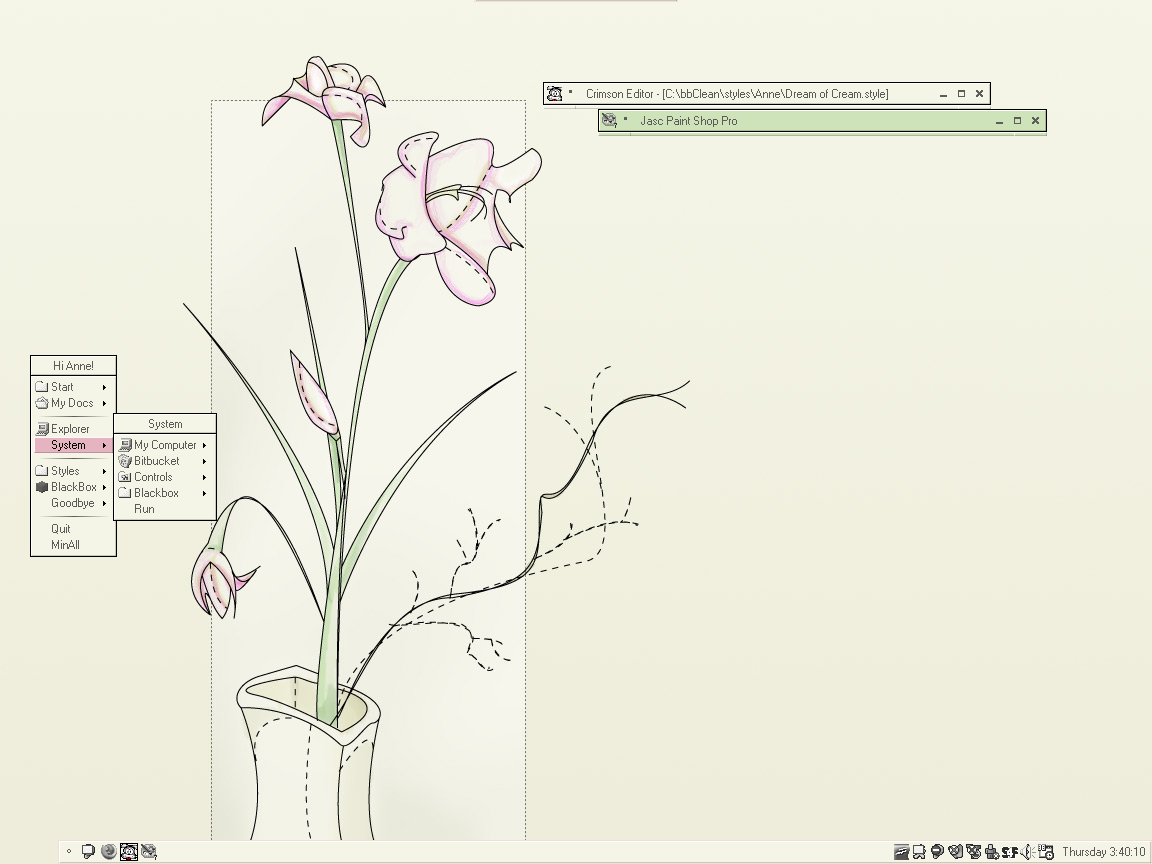Click the printer-like tray icon before S4F

992,852
